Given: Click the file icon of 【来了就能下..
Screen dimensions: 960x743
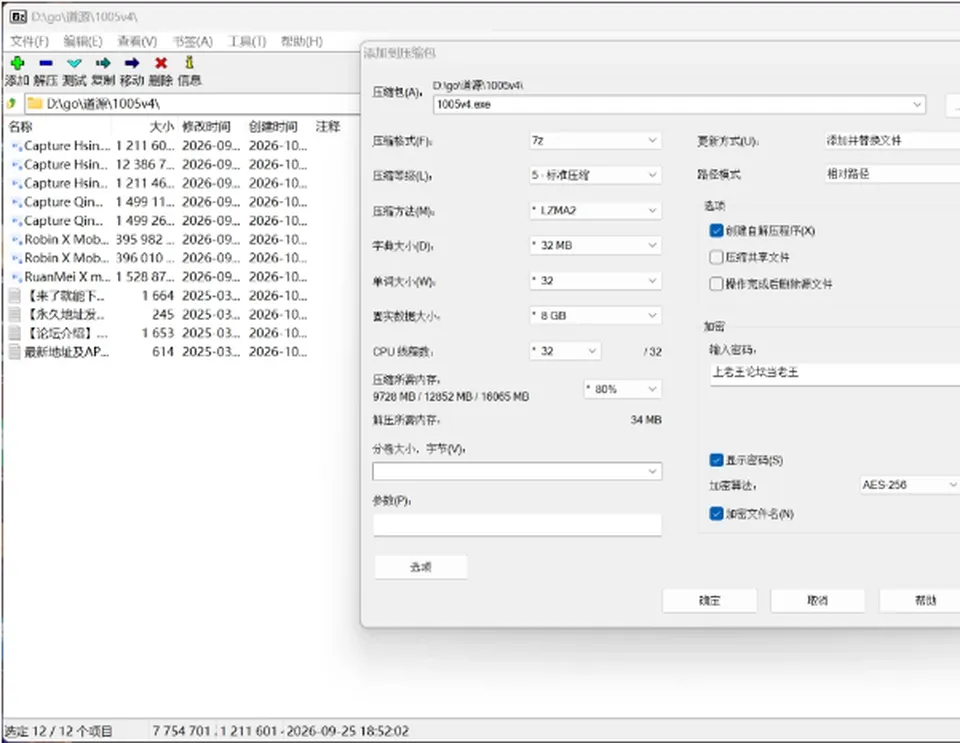Looking at the screenshot, I should [x=15, y=296].
